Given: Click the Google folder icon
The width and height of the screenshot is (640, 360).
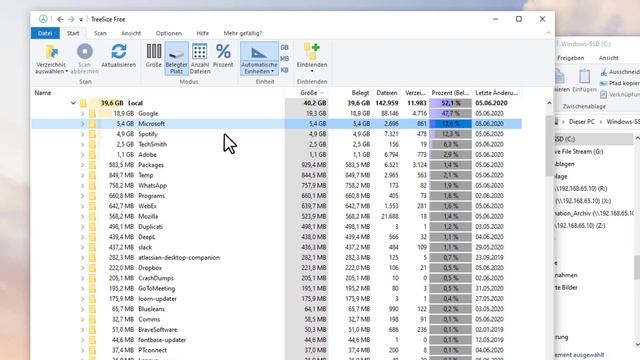Looking at the screenshot, I should [x=93, y=113].
